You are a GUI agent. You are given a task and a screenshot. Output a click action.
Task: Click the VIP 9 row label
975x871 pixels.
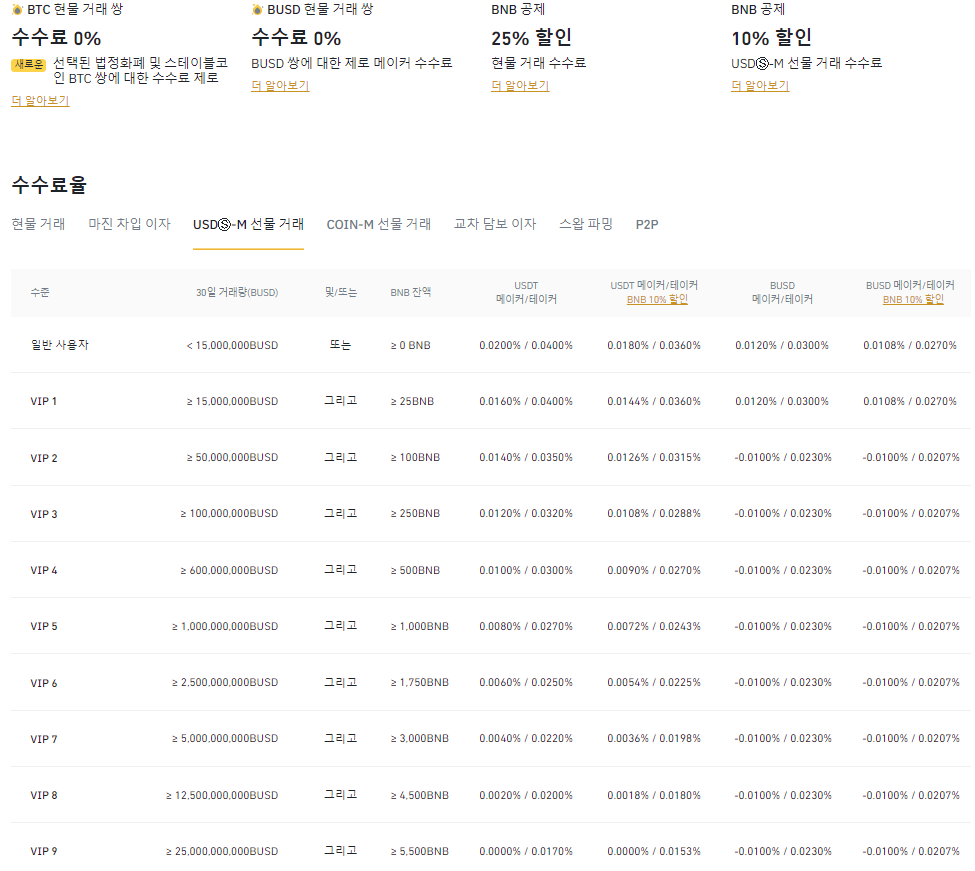point(44,852)
